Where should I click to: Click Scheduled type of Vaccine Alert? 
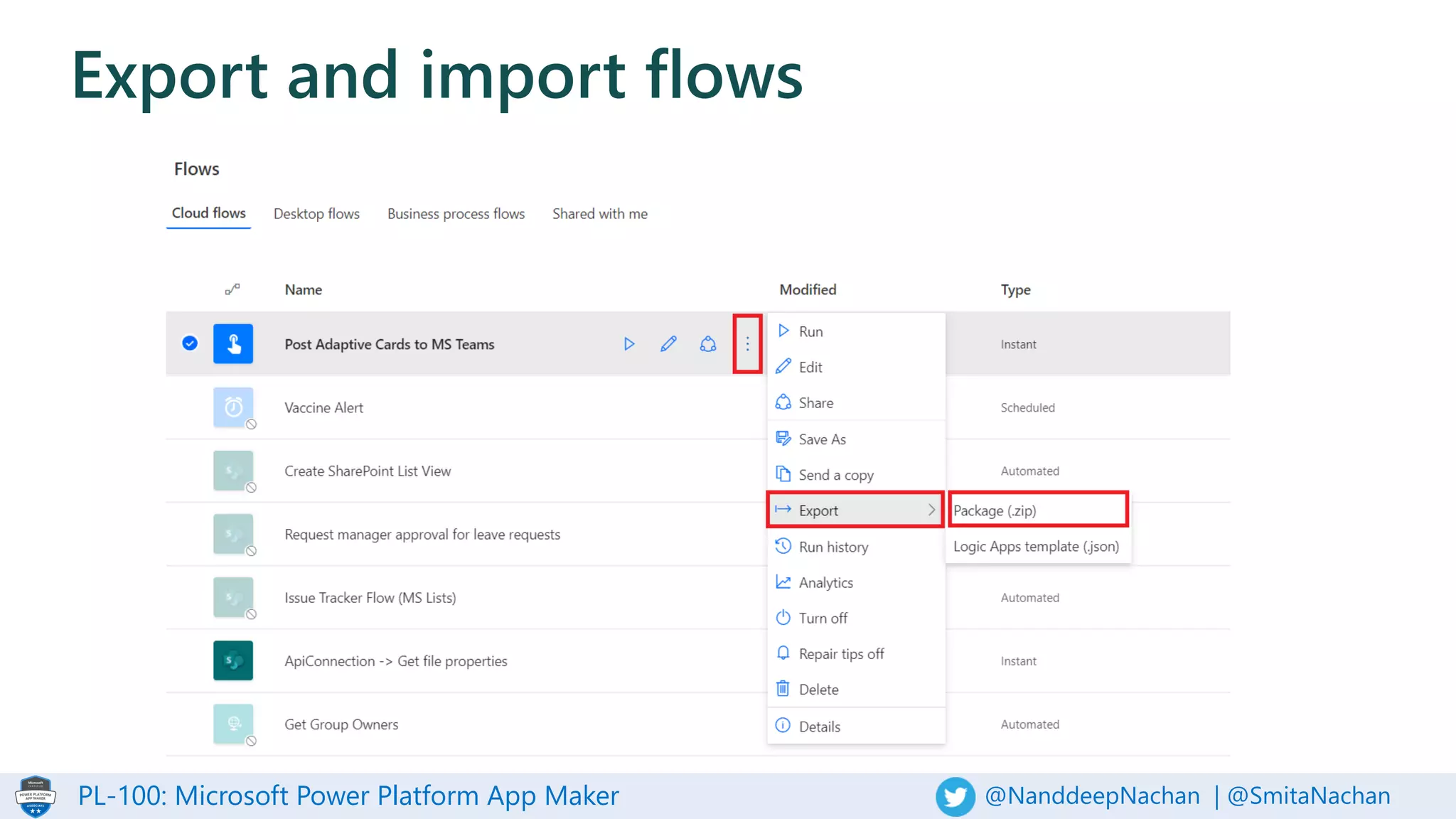[1027, 407]
